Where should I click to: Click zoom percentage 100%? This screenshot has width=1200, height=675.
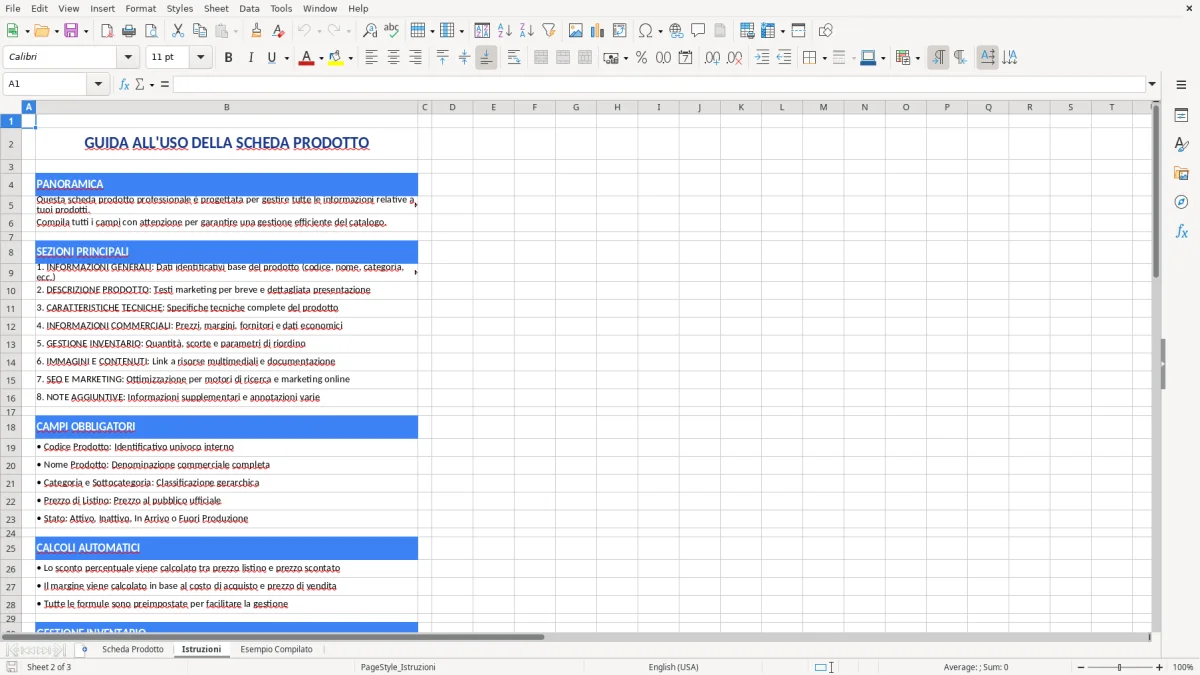click(x=1183, y=667)
